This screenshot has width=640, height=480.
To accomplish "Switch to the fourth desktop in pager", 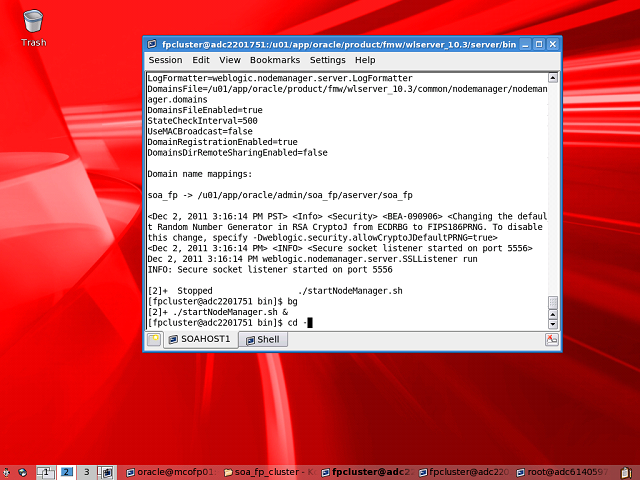I will [x=107, y=472].
